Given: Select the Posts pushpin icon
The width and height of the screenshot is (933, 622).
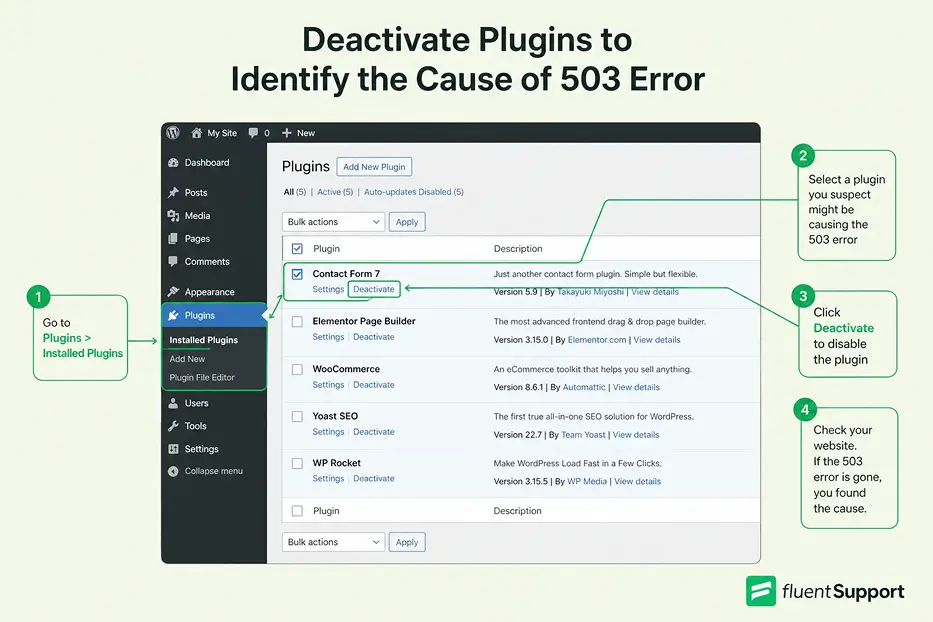Looking at the screenshot, I should click(x=175, y=192).
